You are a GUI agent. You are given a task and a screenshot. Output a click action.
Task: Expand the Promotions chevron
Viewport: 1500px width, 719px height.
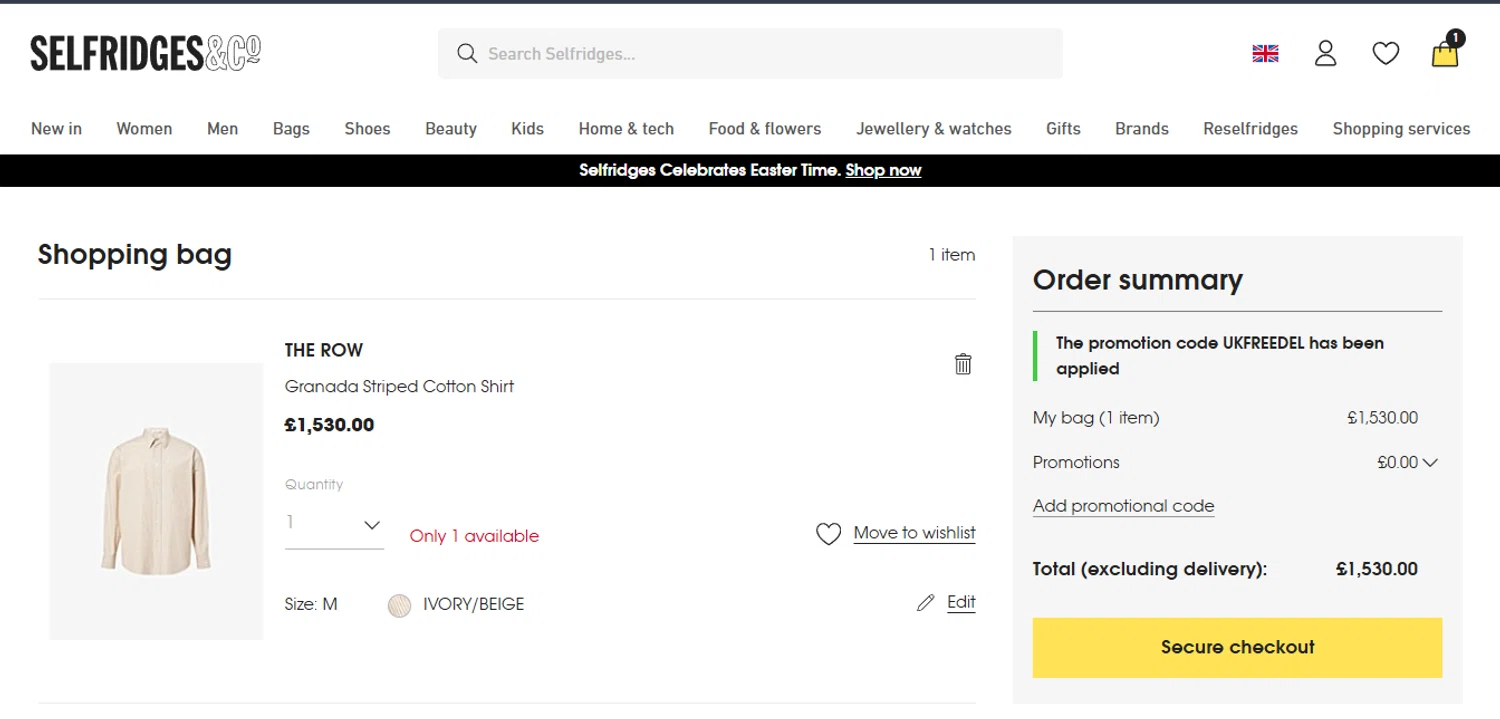tap(1430, 462)
